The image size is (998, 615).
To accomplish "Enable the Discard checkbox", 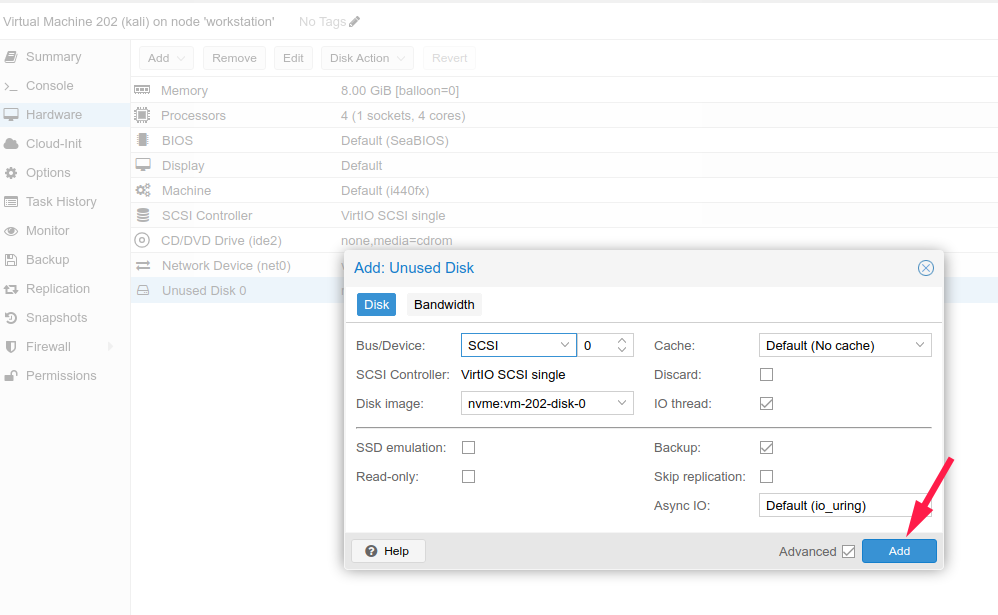I will coord(767,375).
